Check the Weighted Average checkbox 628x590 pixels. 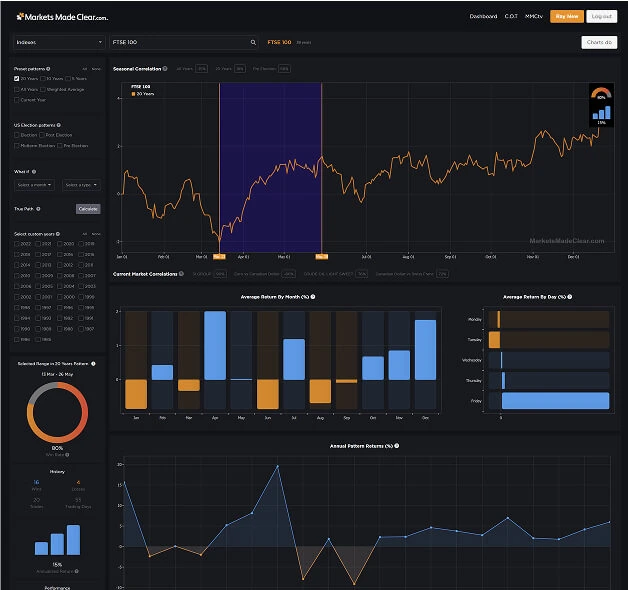click(43, 89)
